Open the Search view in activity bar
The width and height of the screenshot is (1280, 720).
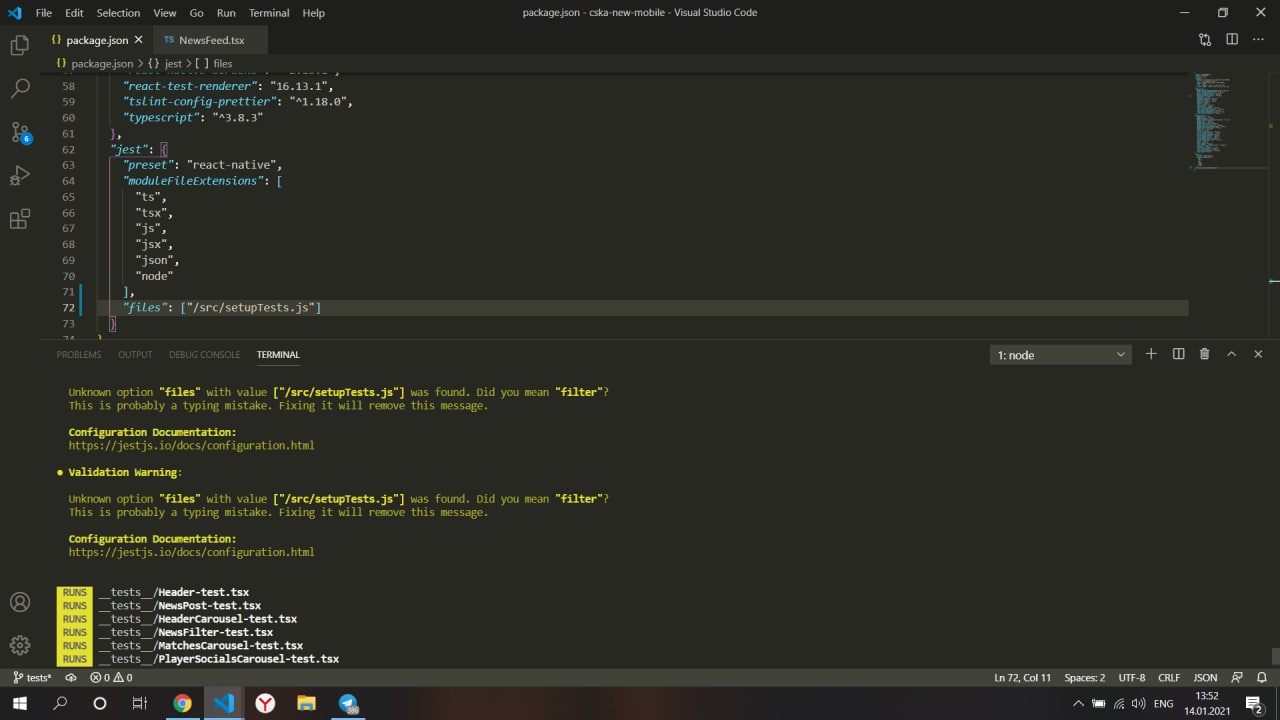(19, 88)
